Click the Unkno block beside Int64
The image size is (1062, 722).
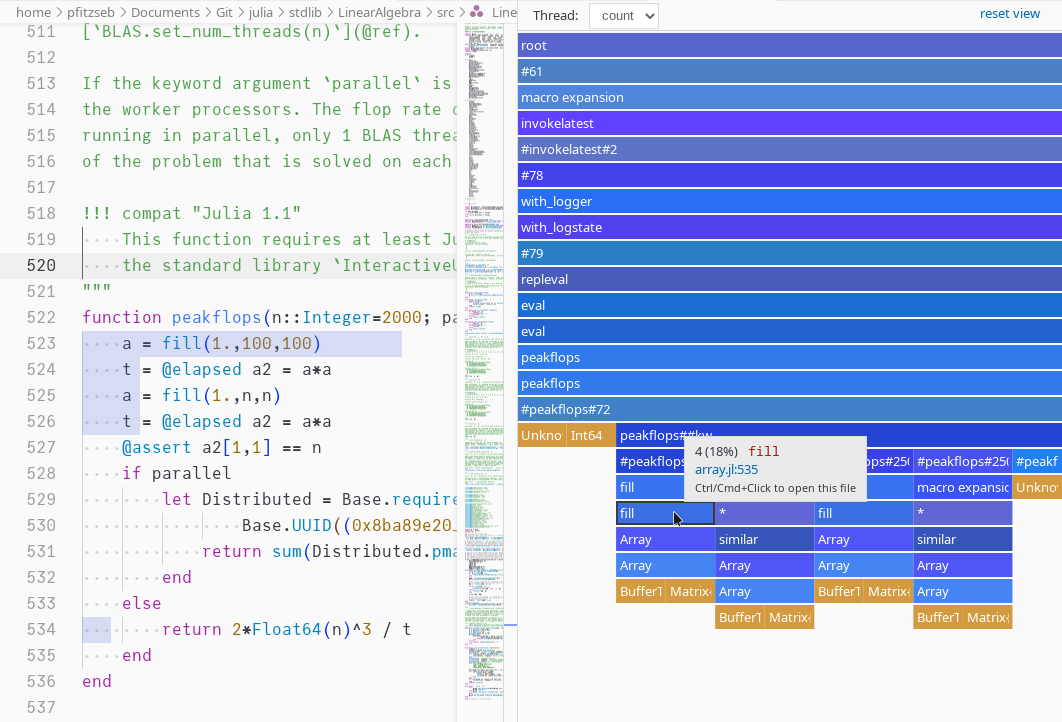coord(542,436)
